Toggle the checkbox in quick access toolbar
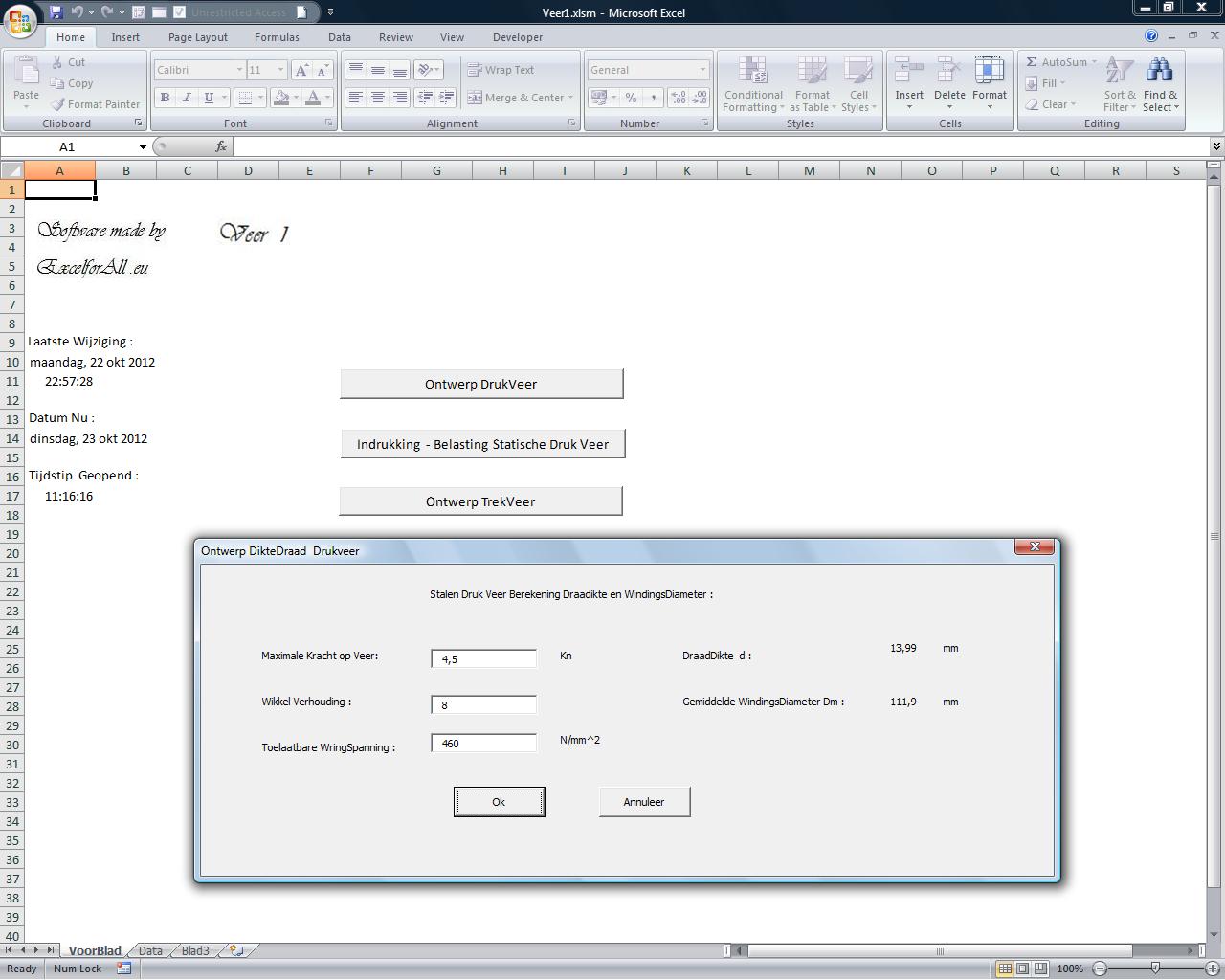 tap(179, 12)
